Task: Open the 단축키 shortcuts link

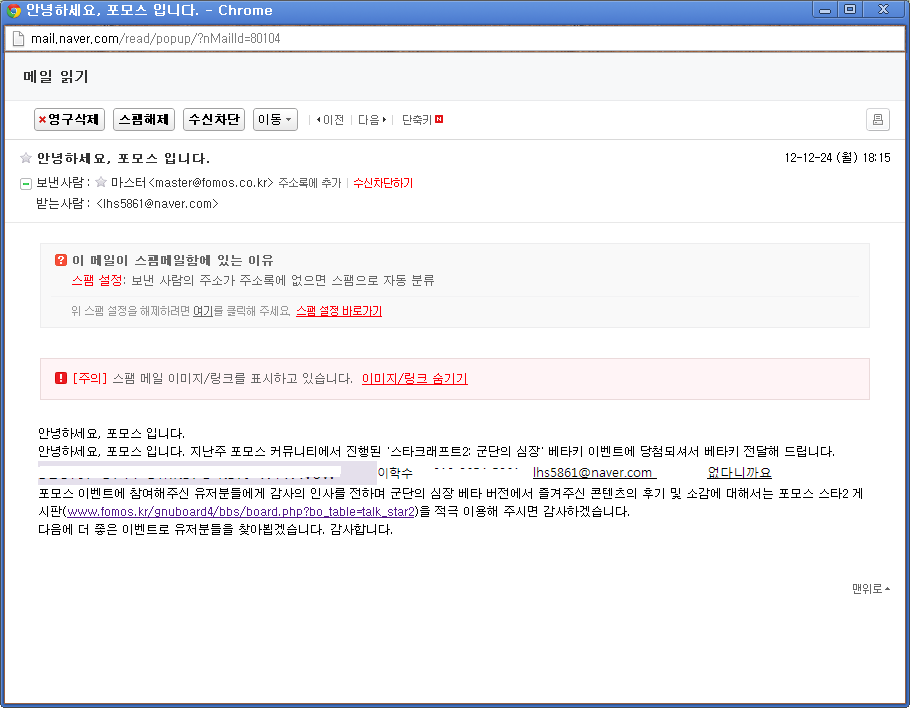Action: pos(421,120)
